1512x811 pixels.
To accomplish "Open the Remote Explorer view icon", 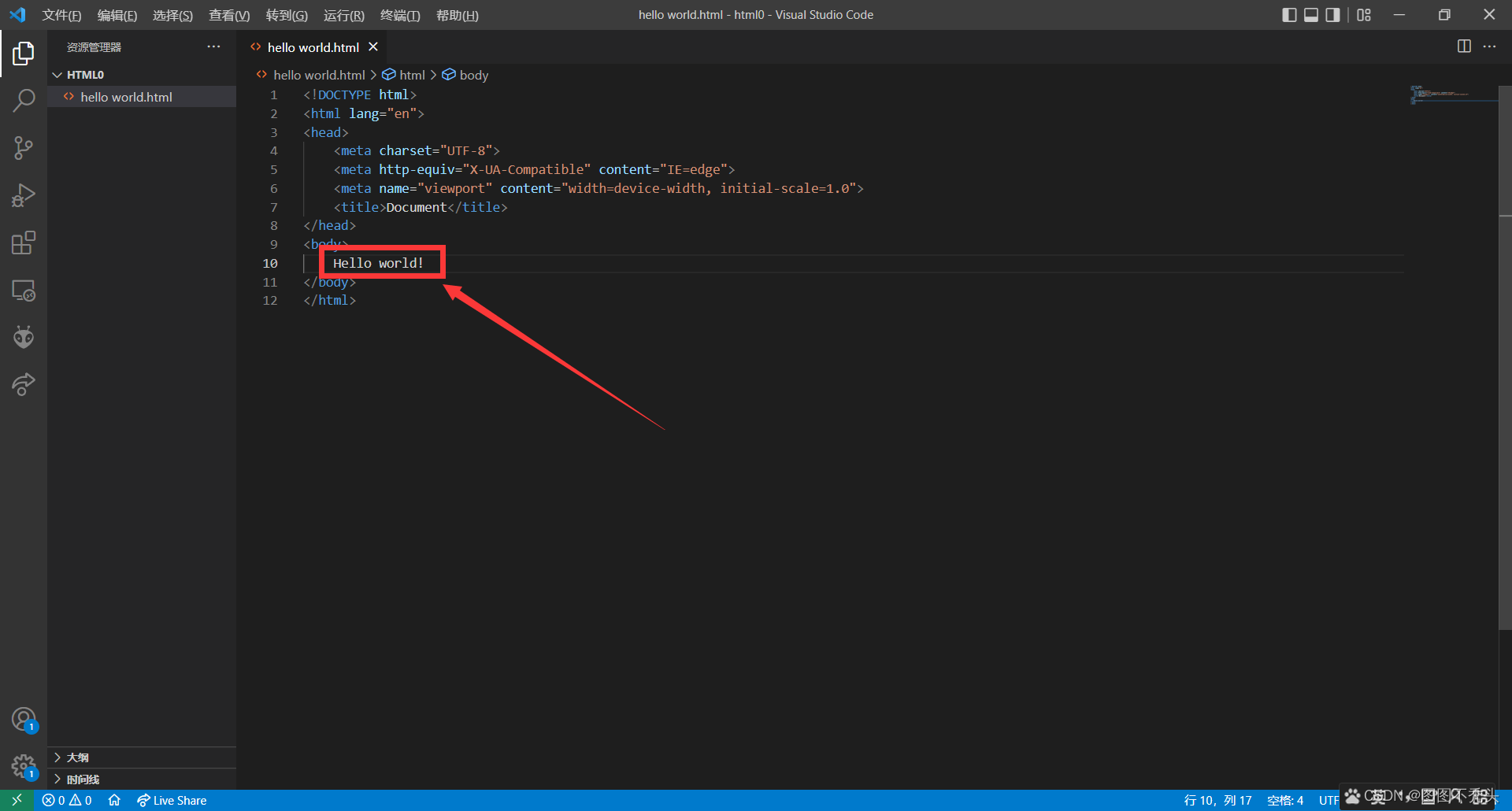I will (x=24, y=291).
